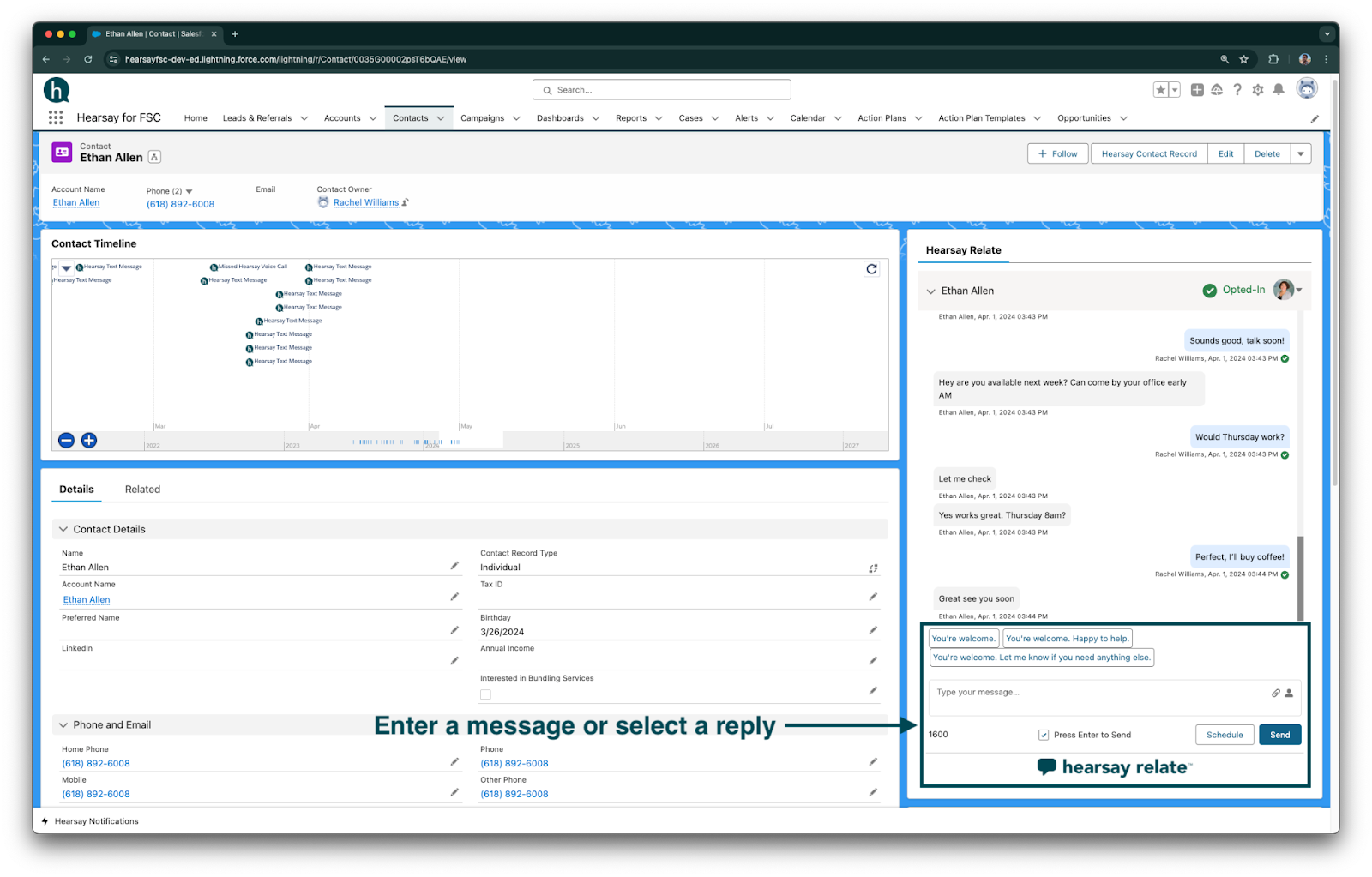This screenshot has height=877, width=1372.
Task: Send the message
Action: (x=1279, y=735)
